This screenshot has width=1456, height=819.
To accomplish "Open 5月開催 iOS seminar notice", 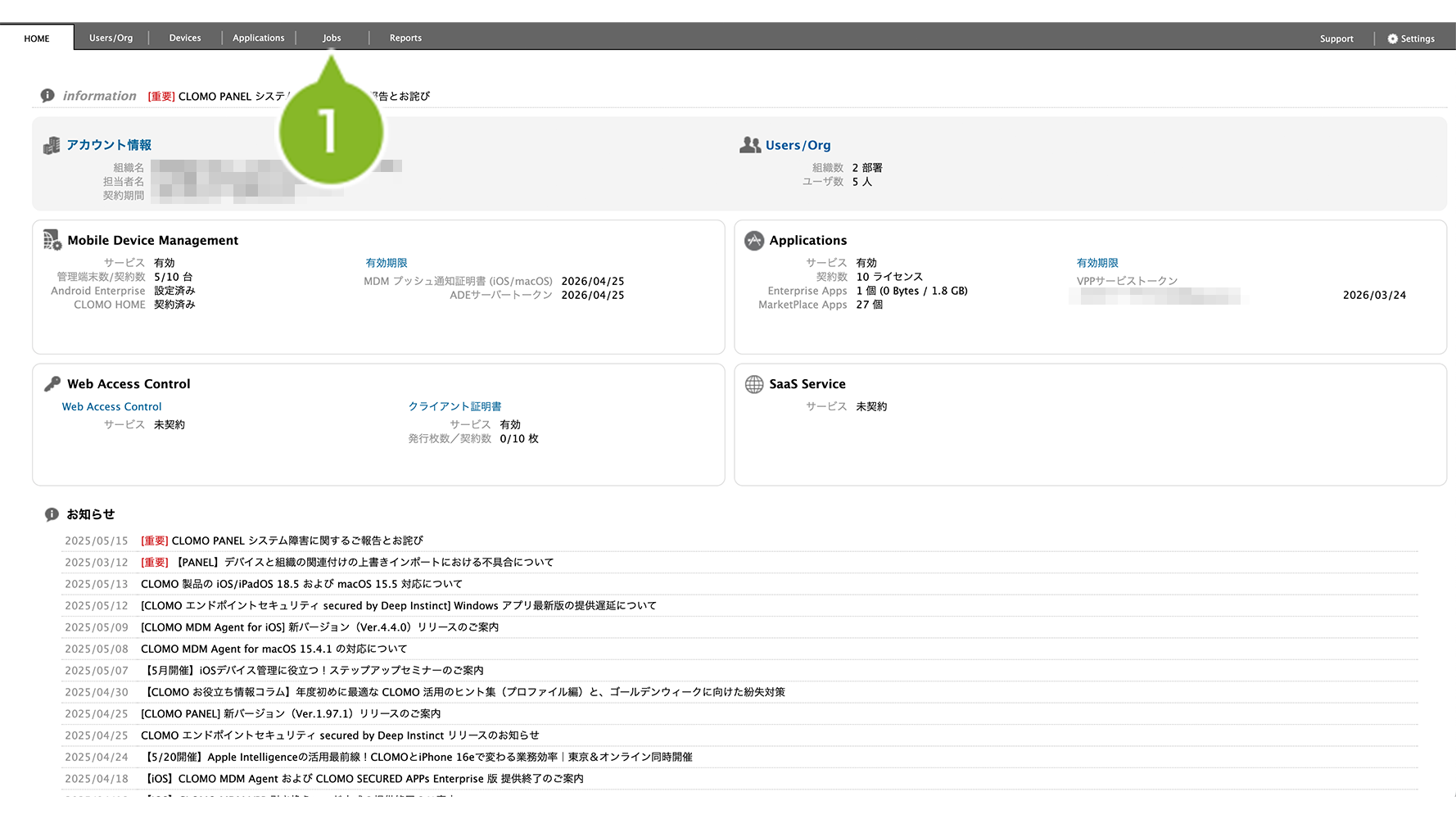I will [x=313, y=670].
